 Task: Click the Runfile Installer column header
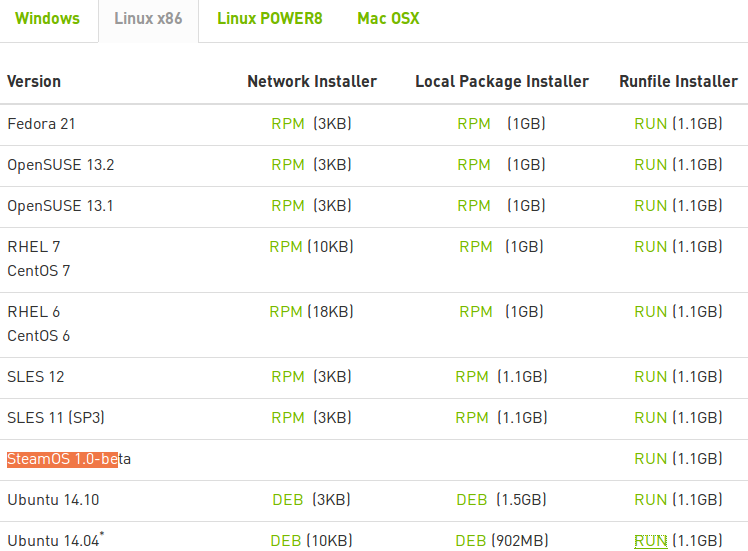pos(678,82)
